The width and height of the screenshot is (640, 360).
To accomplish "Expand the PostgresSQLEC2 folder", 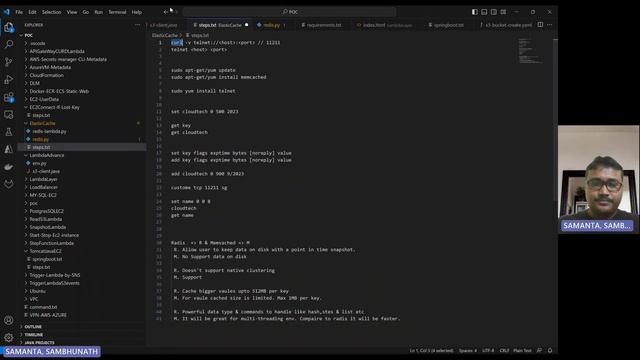I will tap(46, 211).
